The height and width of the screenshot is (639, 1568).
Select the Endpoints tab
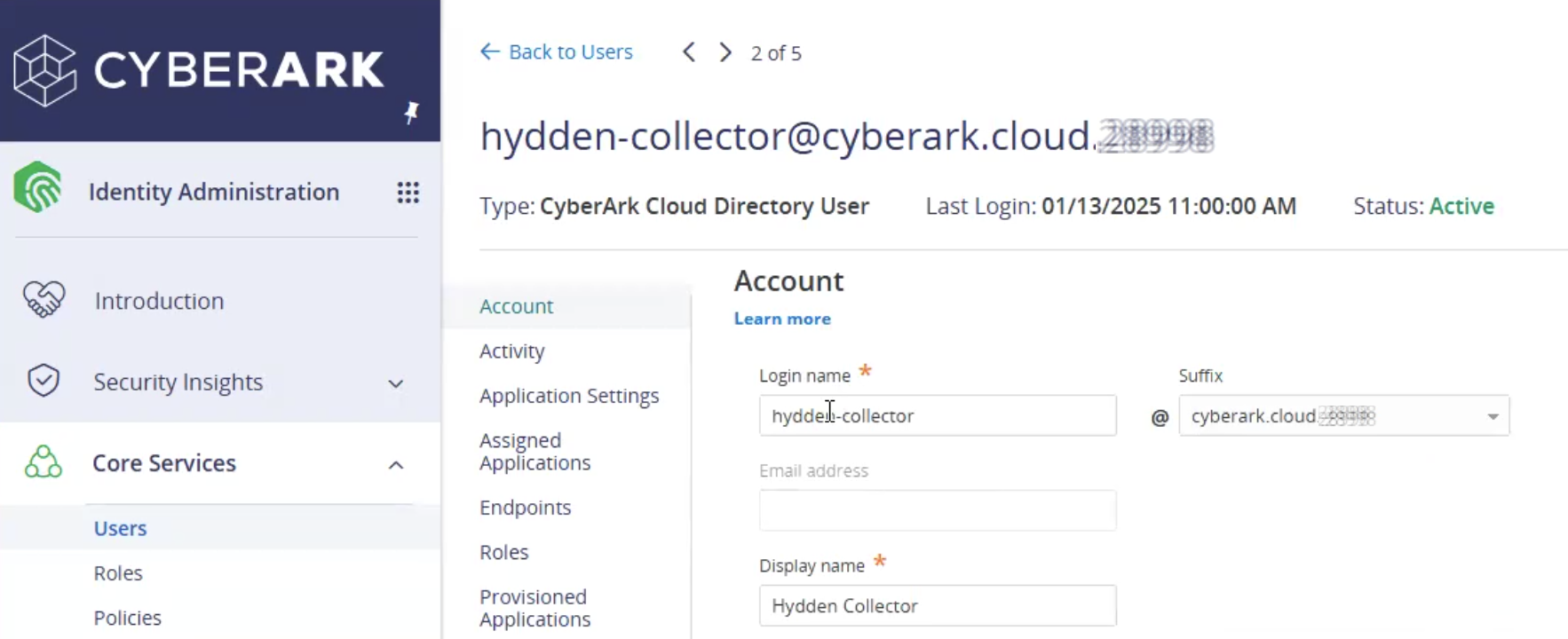525,508
